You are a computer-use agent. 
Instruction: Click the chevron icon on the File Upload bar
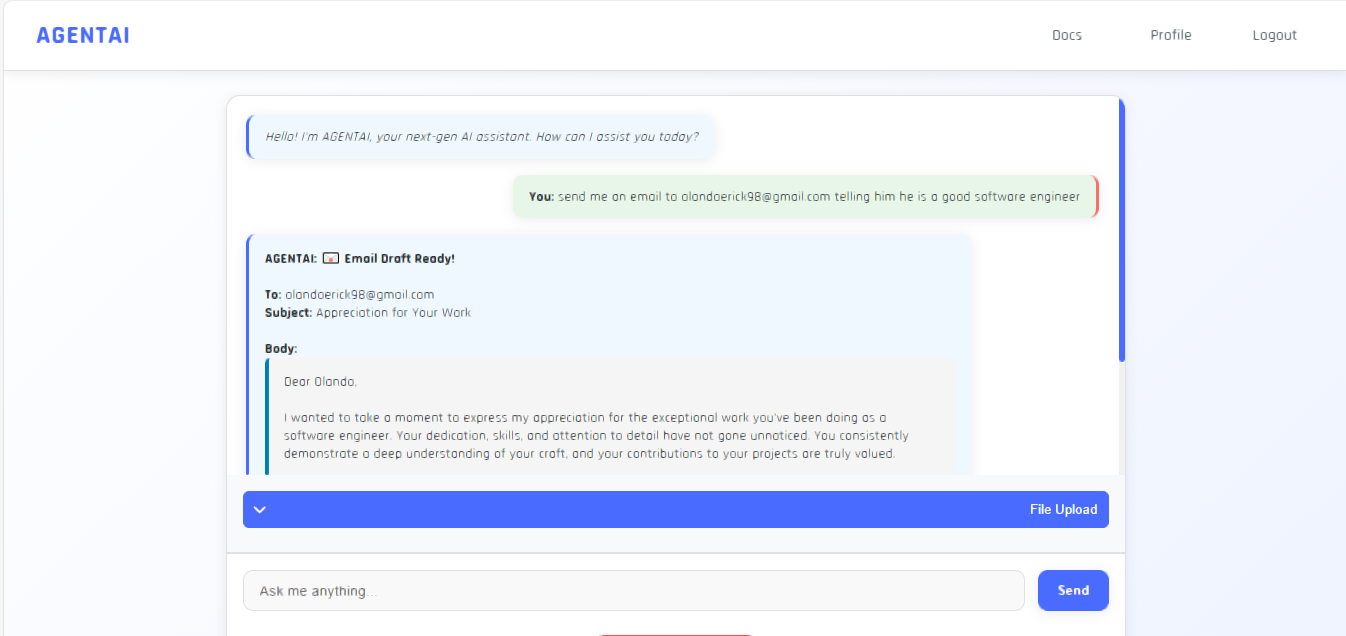260,509
